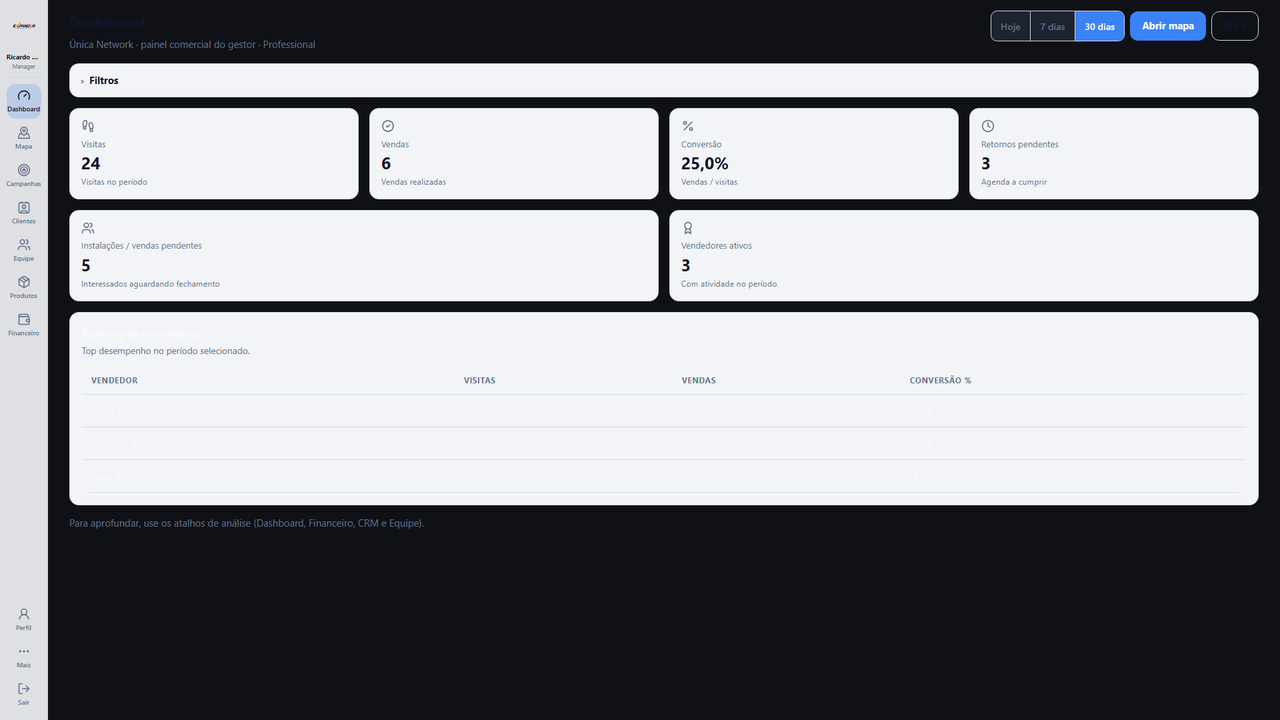Click the checkmark icon on Vendas card
Screen dimensions: 1280x720
(388, 126)
